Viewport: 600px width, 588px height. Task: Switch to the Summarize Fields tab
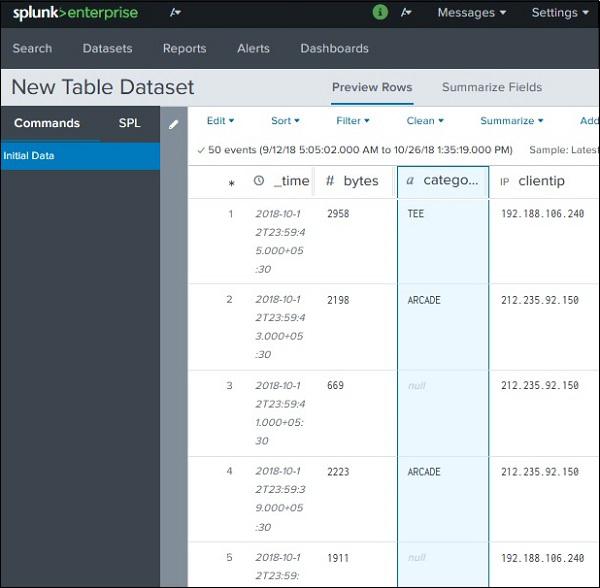(x=492, y=87)
